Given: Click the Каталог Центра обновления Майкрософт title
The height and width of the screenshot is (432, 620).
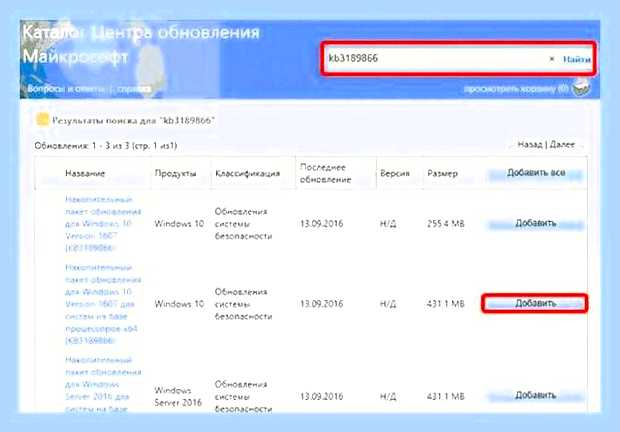Looking at the screenshot, I should pos(141,45).
